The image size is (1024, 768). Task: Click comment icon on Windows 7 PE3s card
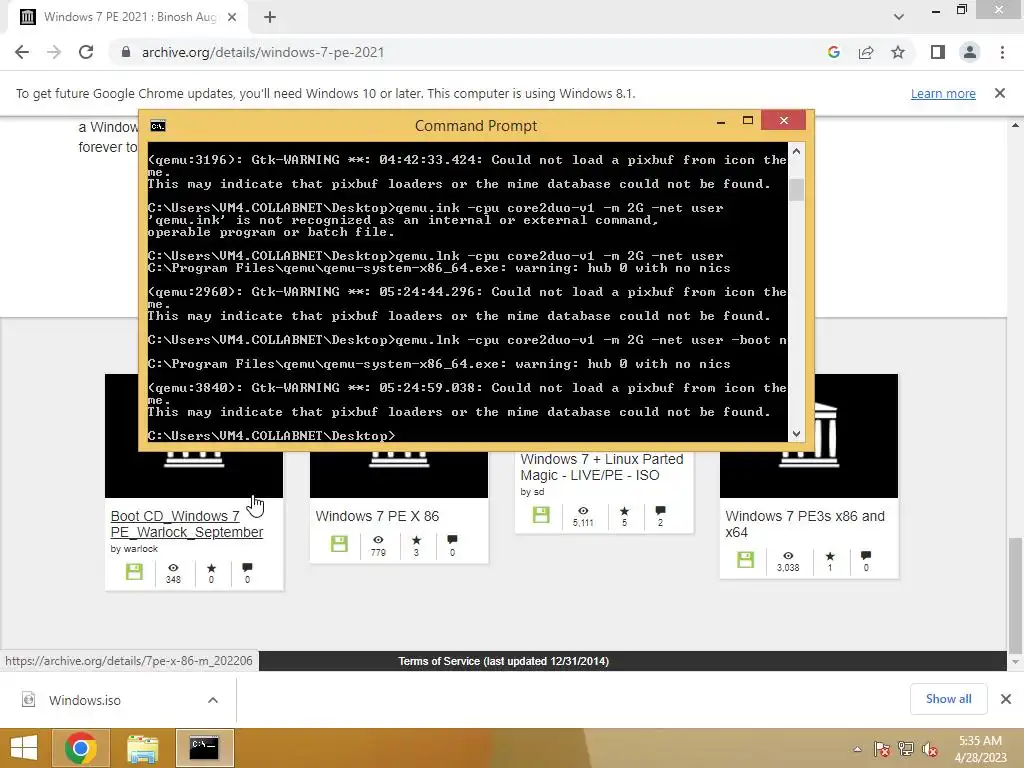[x=866, y=555]
